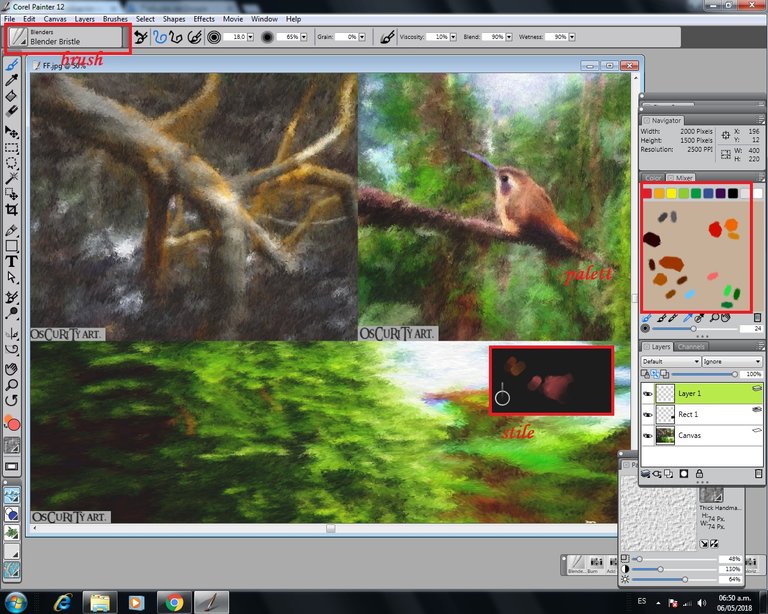Open Google Chrome from the taskbar
768x614 pixels.
[x=174, y=602]
